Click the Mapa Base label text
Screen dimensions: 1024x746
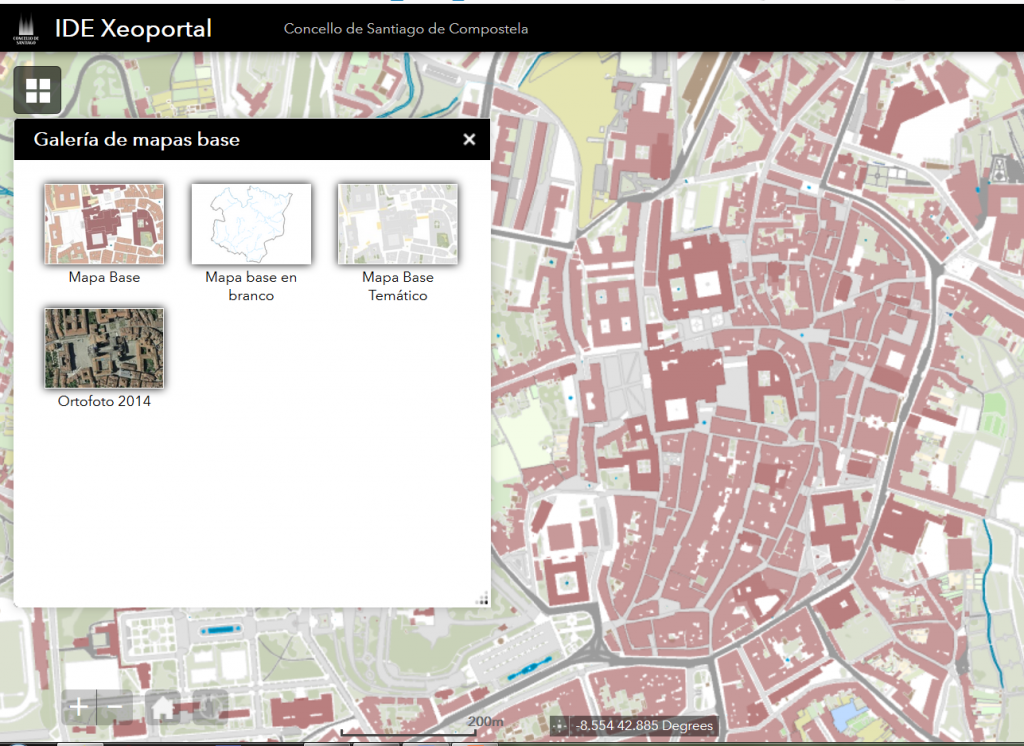click(104, 277)
